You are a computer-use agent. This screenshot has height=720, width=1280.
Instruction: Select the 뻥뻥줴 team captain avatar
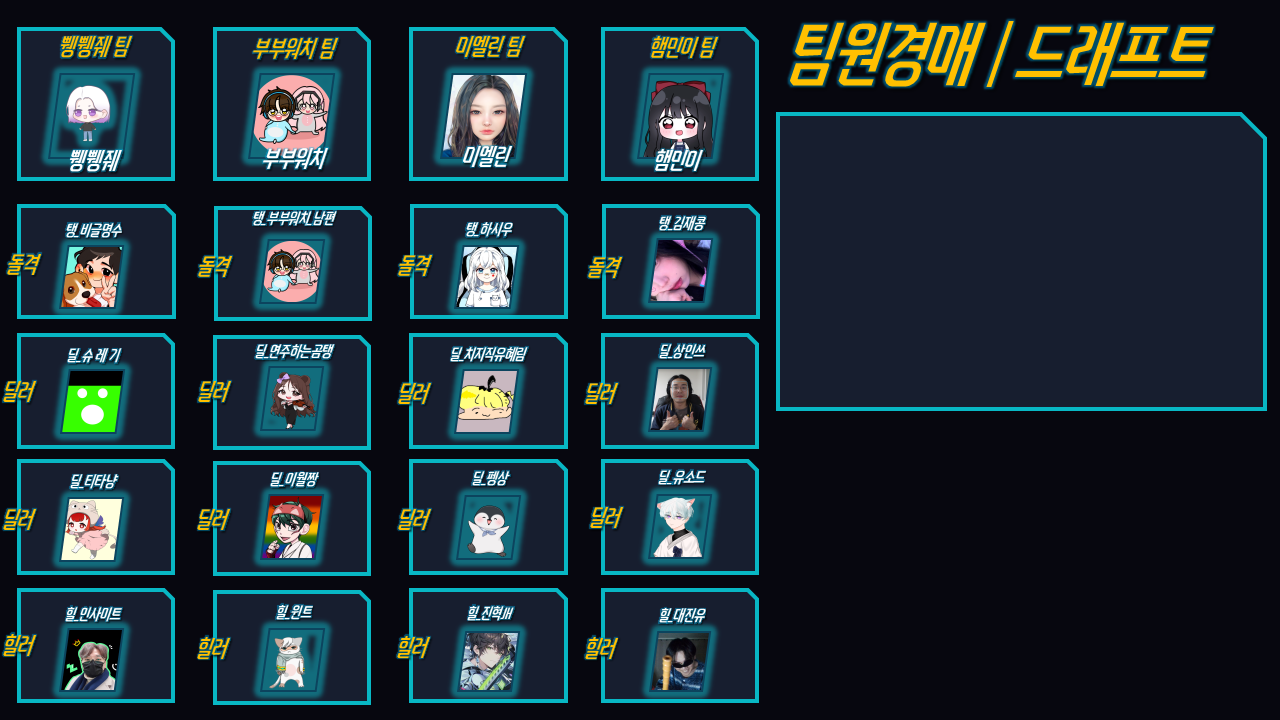[x=88, y=115]
